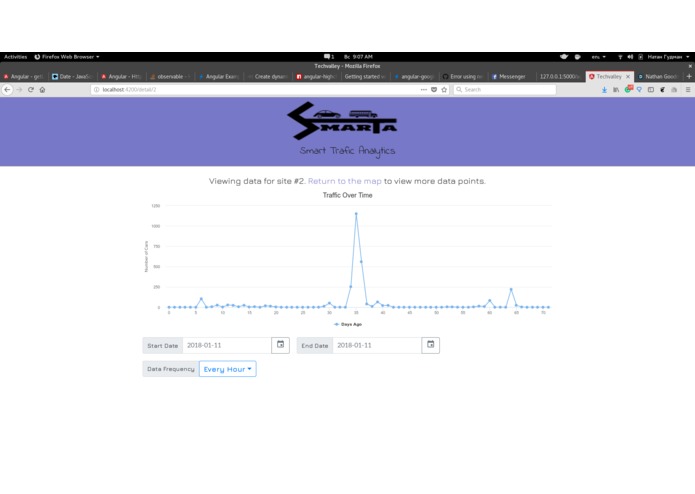The height and width of the screenshot is (494, 695).
Task: Open the Library icon in the toolbar
Action: point(616,89)
